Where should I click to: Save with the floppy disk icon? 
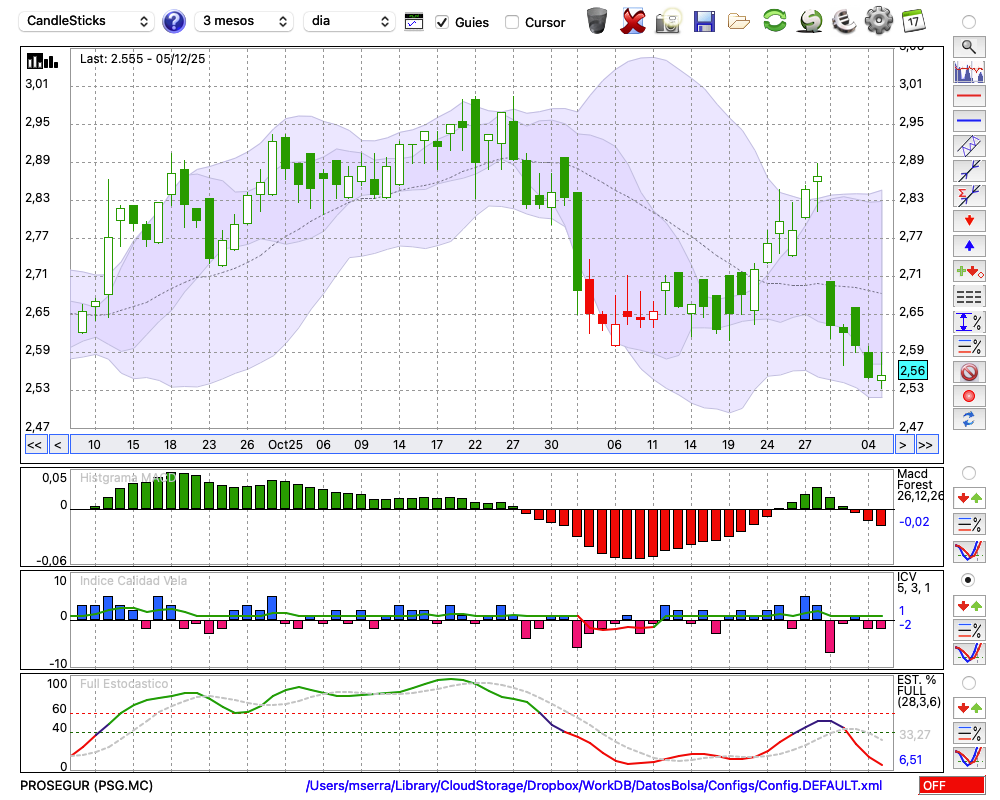click(x=704, y=21)
